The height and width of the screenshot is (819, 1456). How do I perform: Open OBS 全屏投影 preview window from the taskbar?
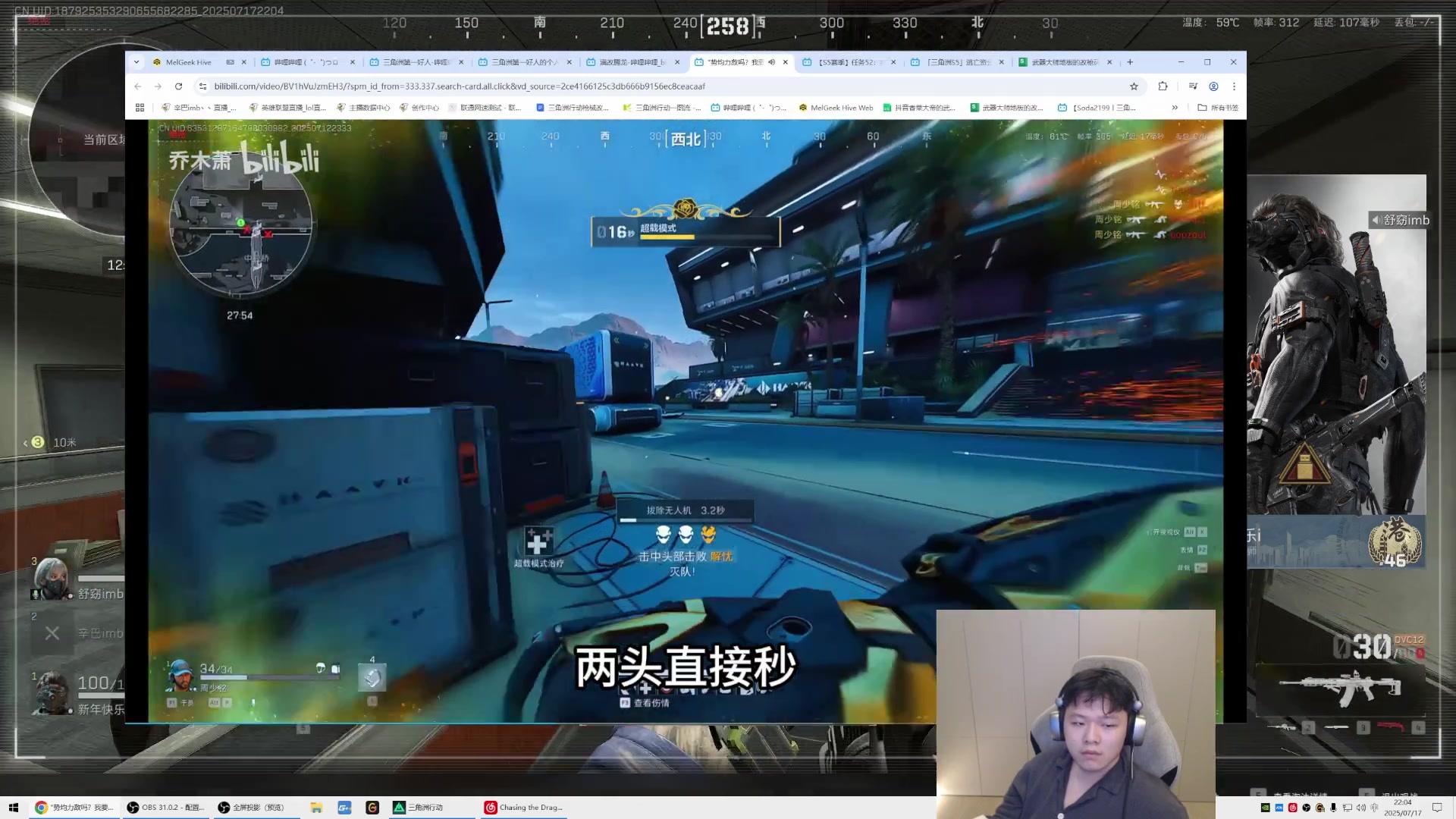(x=256, y=808)
